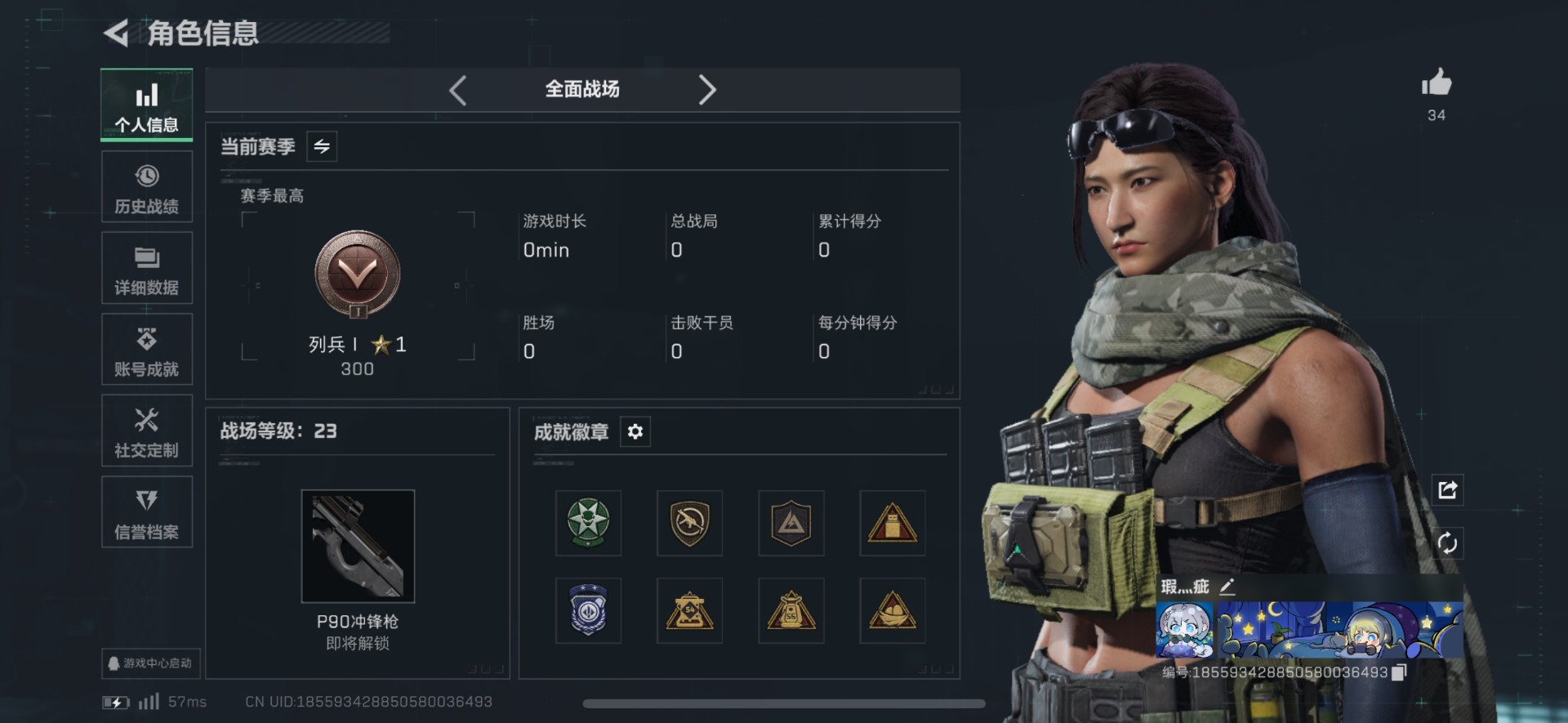
Task: Open the 历史战绩 tab
Action: pos(147,187)
